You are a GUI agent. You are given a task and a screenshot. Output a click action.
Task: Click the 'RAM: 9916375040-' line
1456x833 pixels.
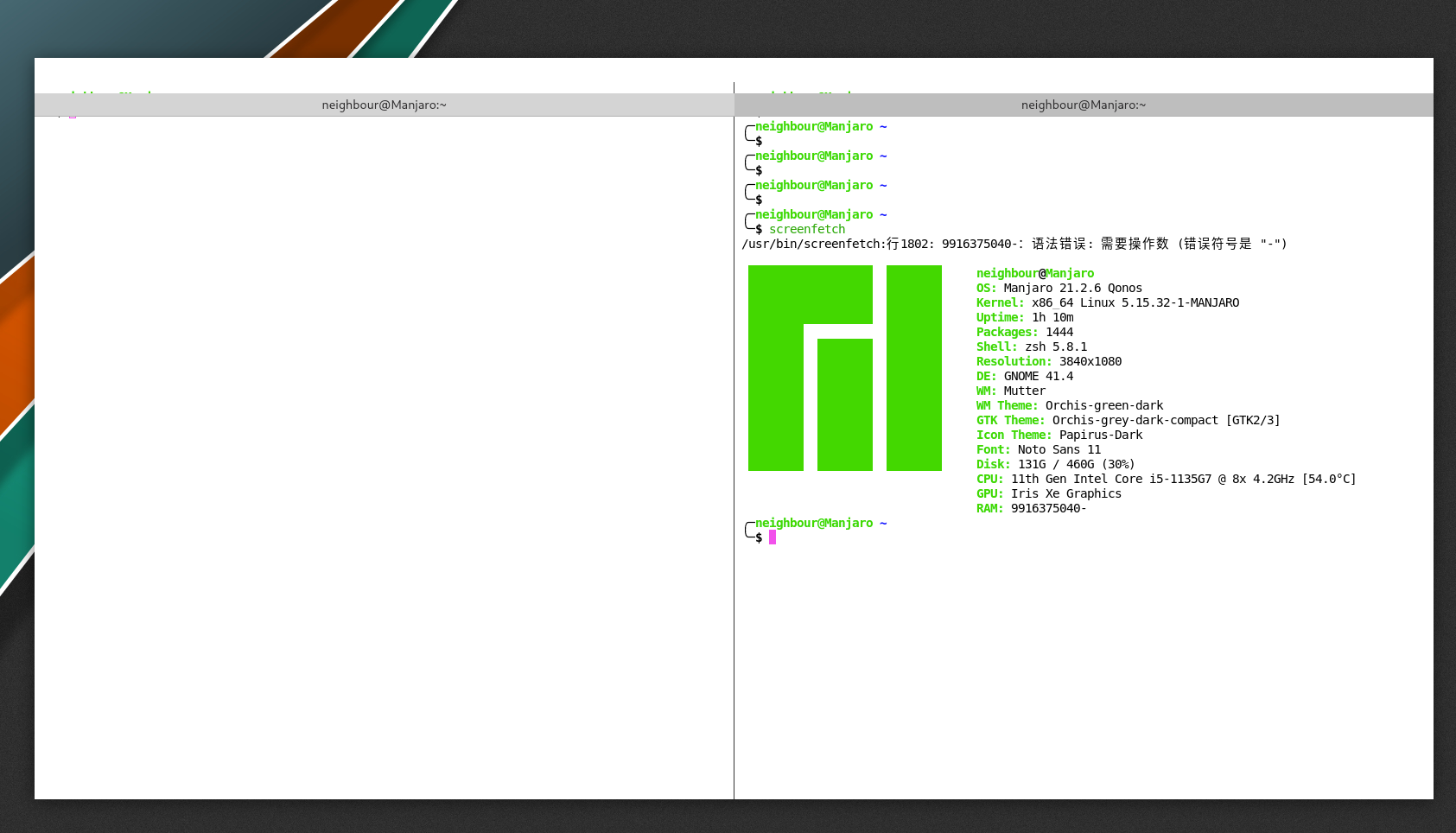(x=1032, y=508)
